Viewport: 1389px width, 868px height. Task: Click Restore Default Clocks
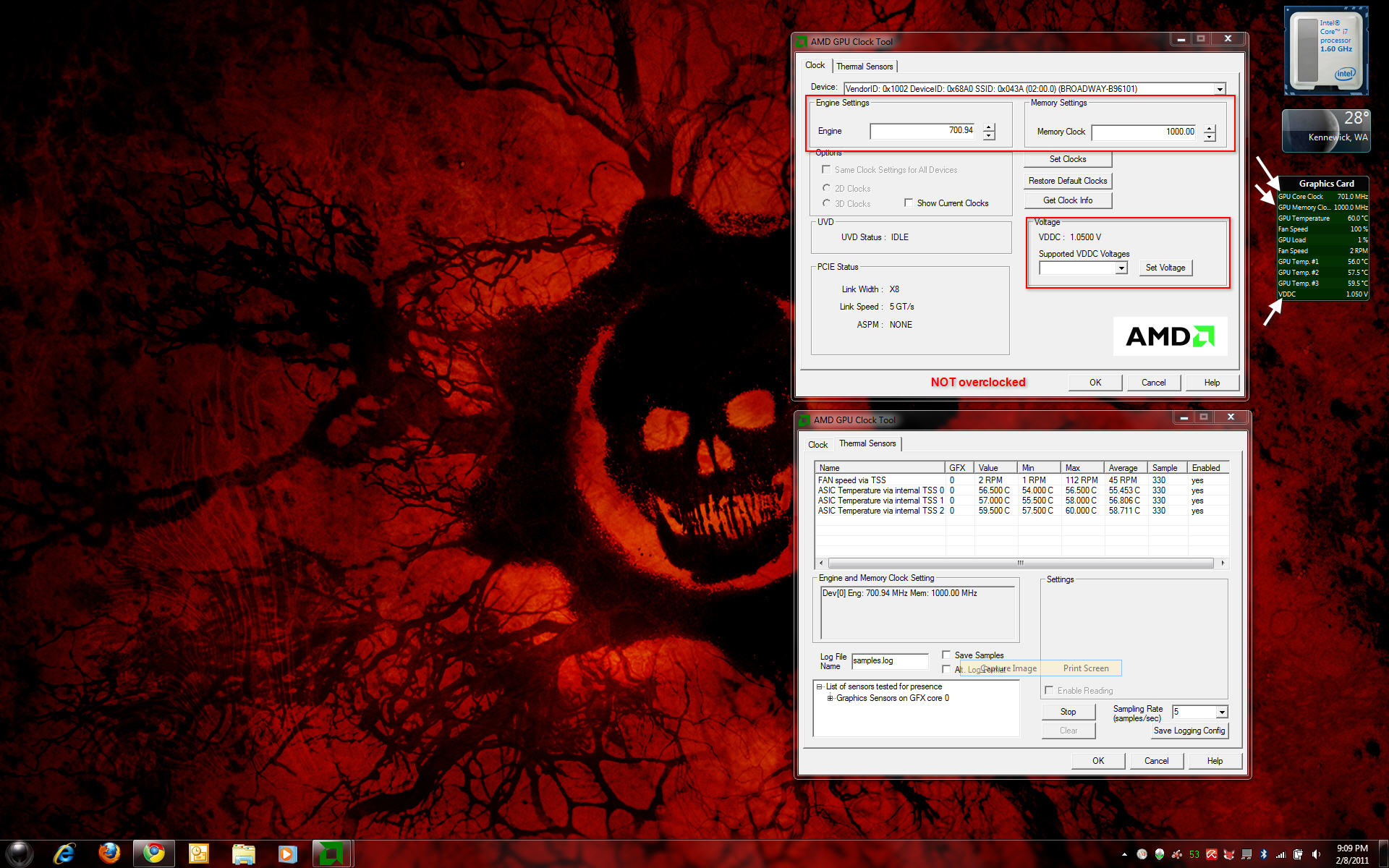tap(1068, 181)
